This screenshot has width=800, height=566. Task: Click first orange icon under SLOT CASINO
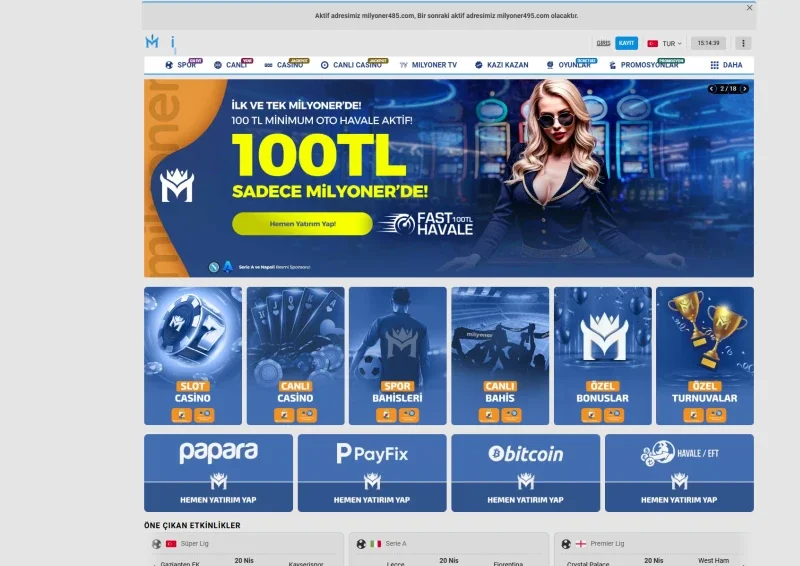coord(182,415)
